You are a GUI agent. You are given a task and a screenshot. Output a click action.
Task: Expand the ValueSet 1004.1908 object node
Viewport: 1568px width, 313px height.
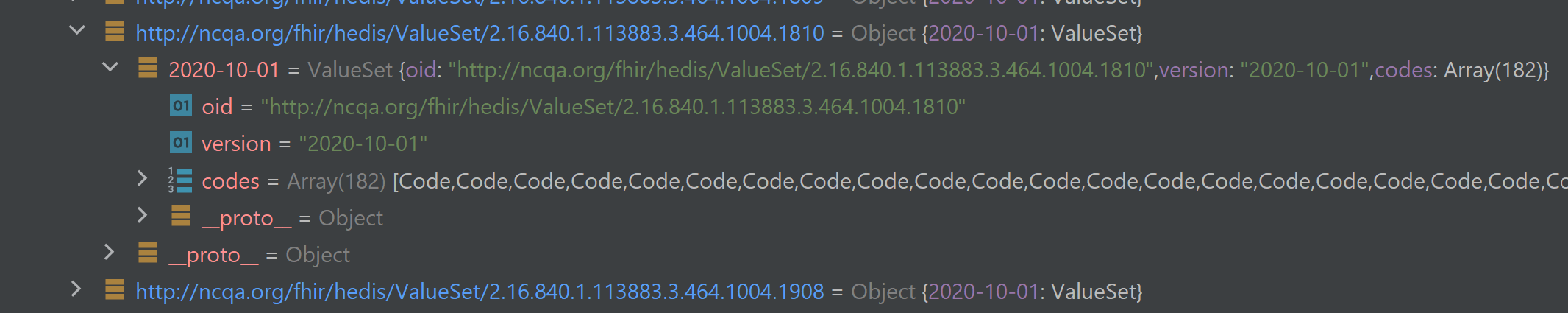pyautogui.click(x=76, y=289)
